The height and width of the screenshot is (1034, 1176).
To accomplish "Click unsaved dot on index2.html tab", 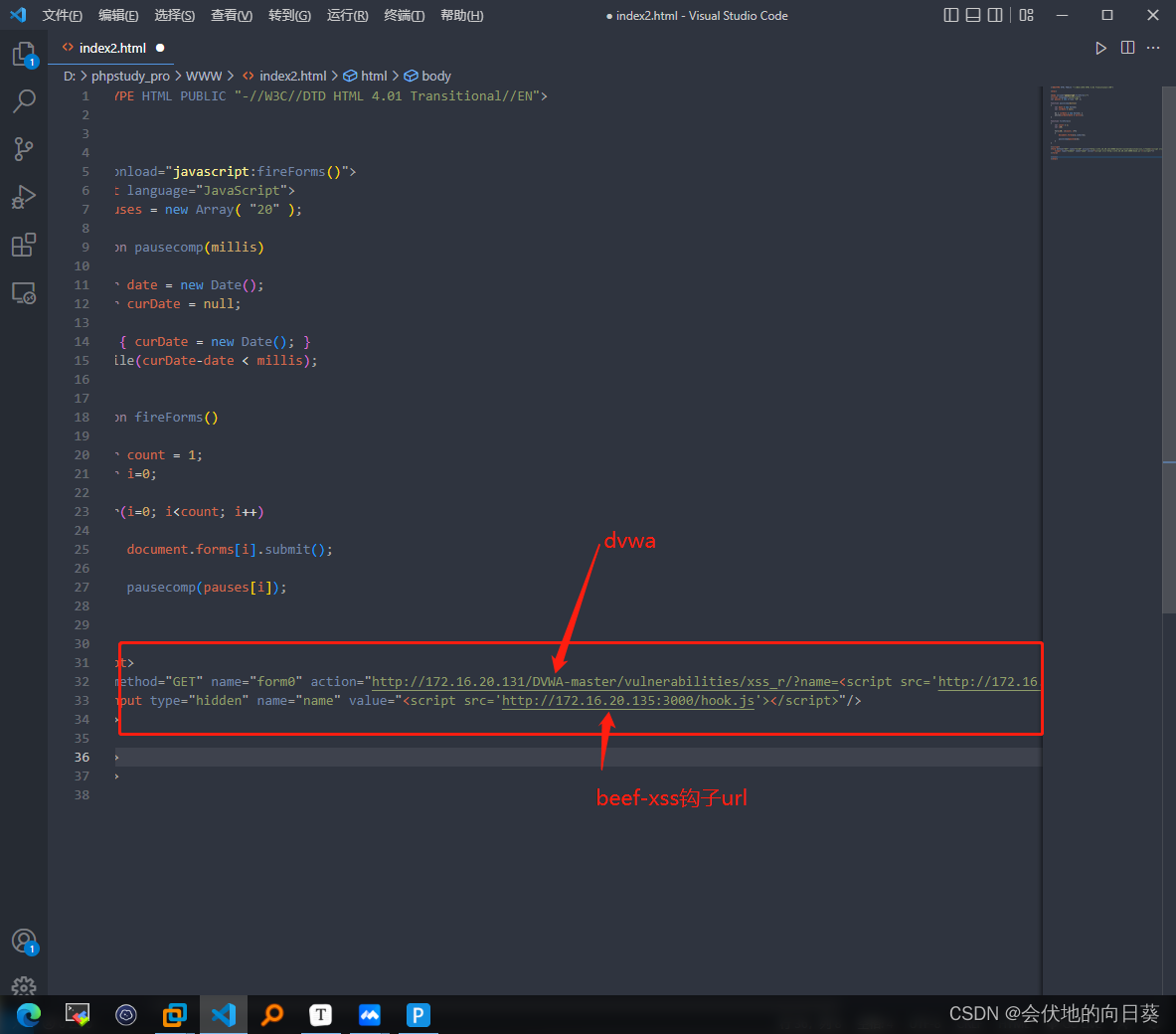I will click(160, 48).
